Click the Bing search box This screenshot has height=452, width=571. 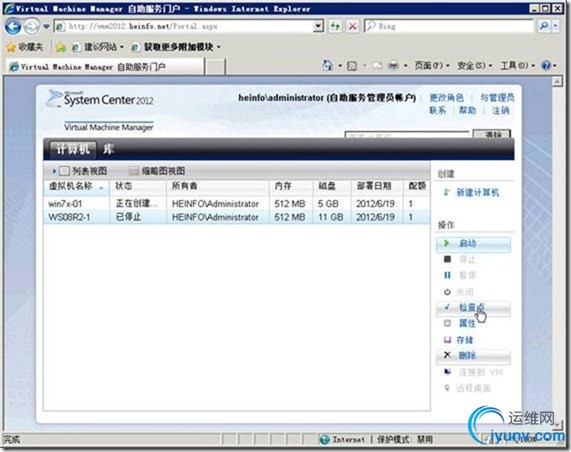pos(449,26)
